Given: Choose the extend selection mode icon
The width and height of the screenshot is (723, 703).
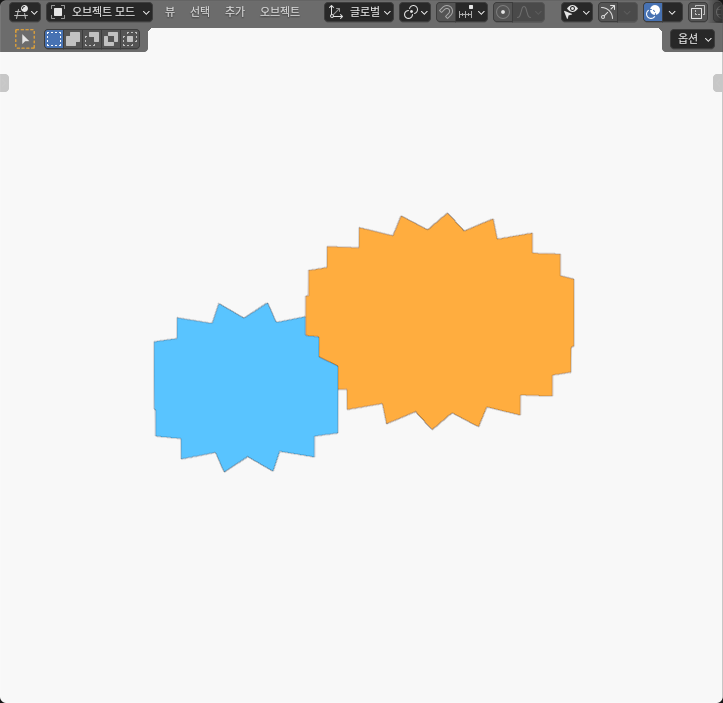Looking at the screenshot, I should pyautogui.click(x=73, y=39).
